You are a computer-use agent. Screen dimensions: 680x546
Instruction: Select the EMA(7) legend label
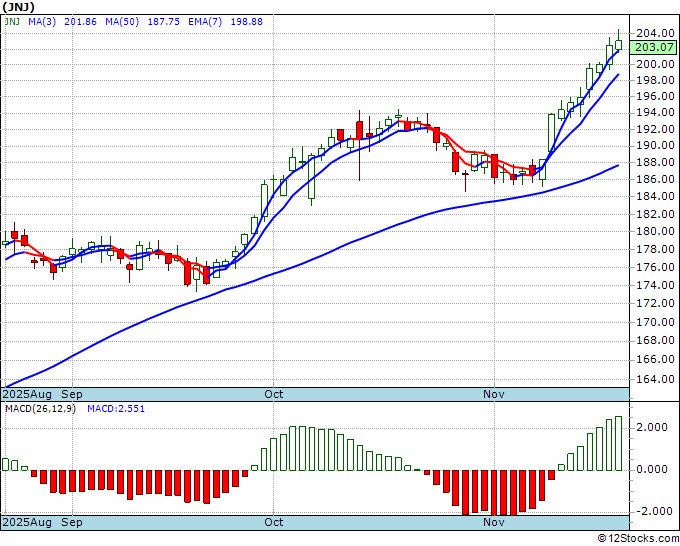click(x=205, y=21)
